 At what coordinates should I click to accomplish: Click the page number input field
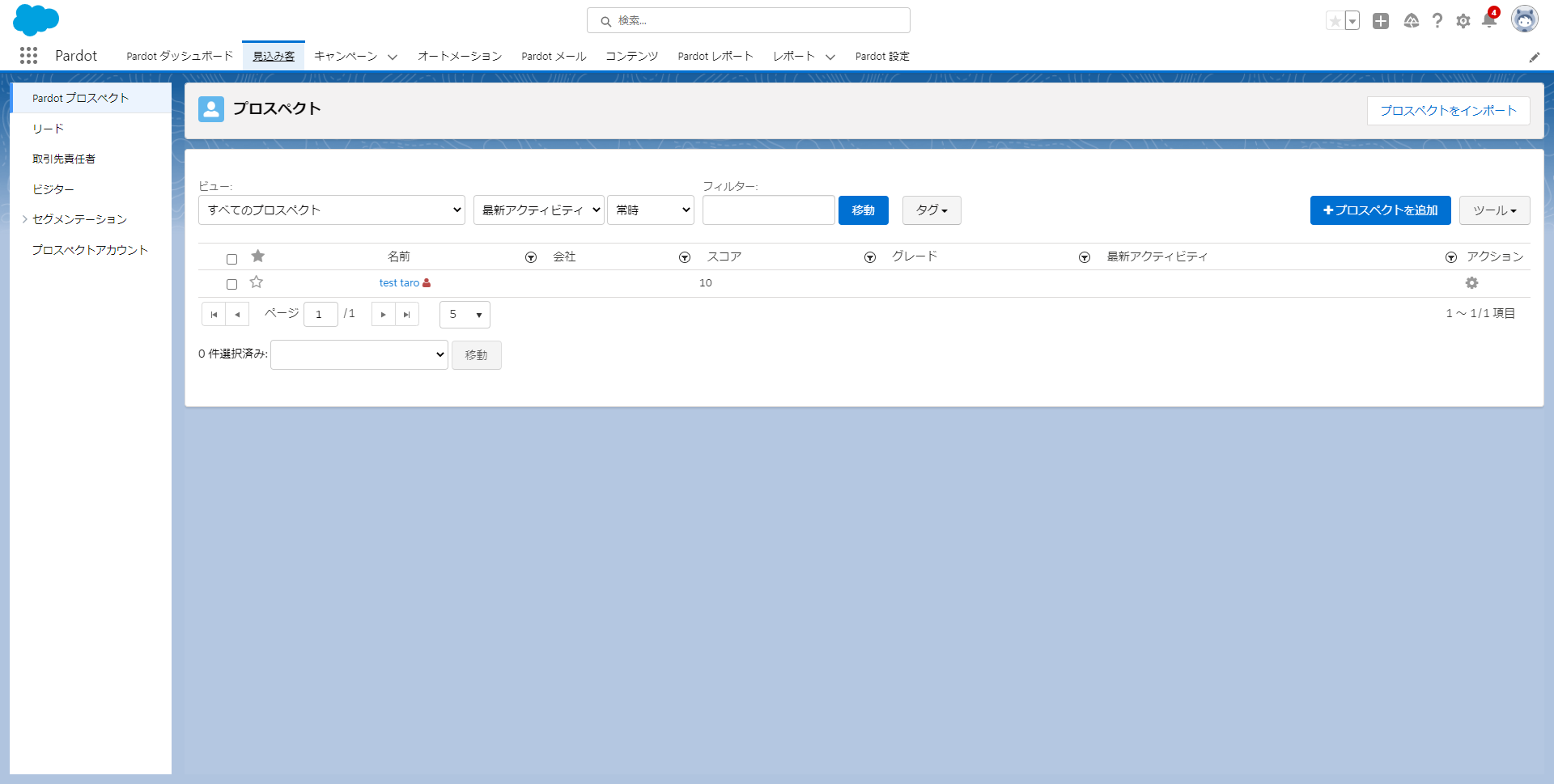click(321, 314)
